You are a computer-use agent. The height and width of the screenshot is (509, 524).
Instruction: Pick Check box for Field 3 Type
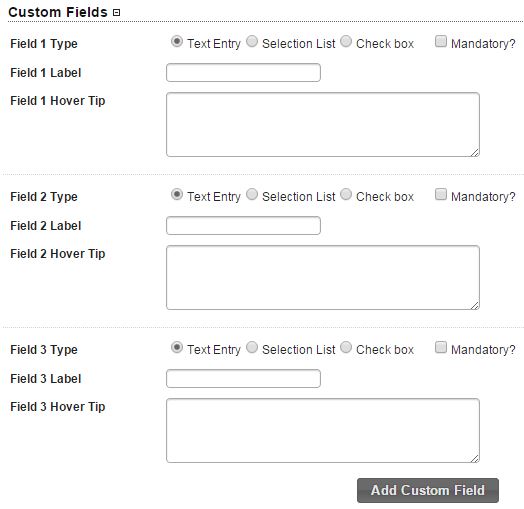tap(346, 348)
